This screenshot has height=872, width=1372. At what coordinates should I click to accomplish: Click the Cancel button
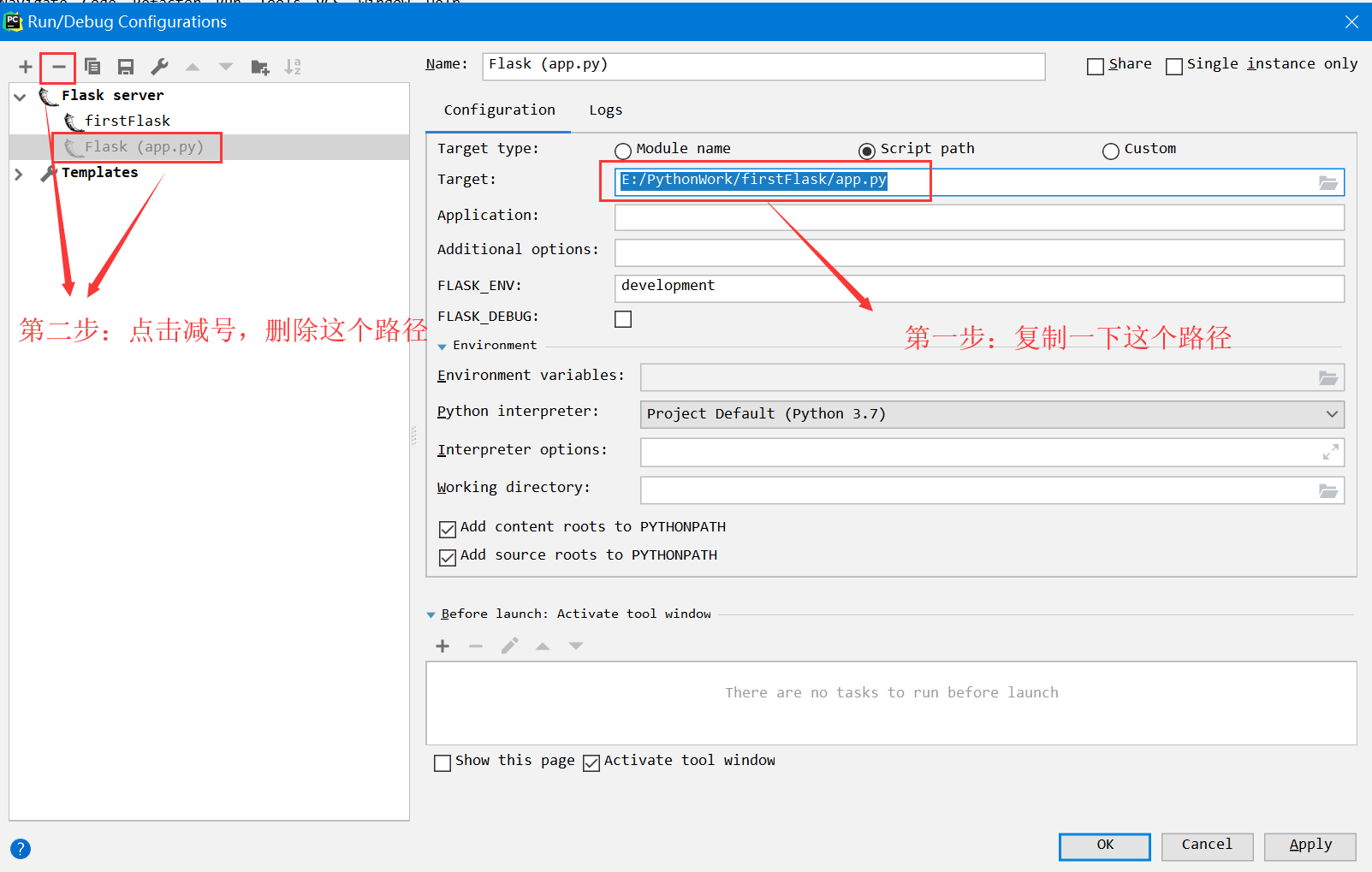click(x=1207, y=845)
